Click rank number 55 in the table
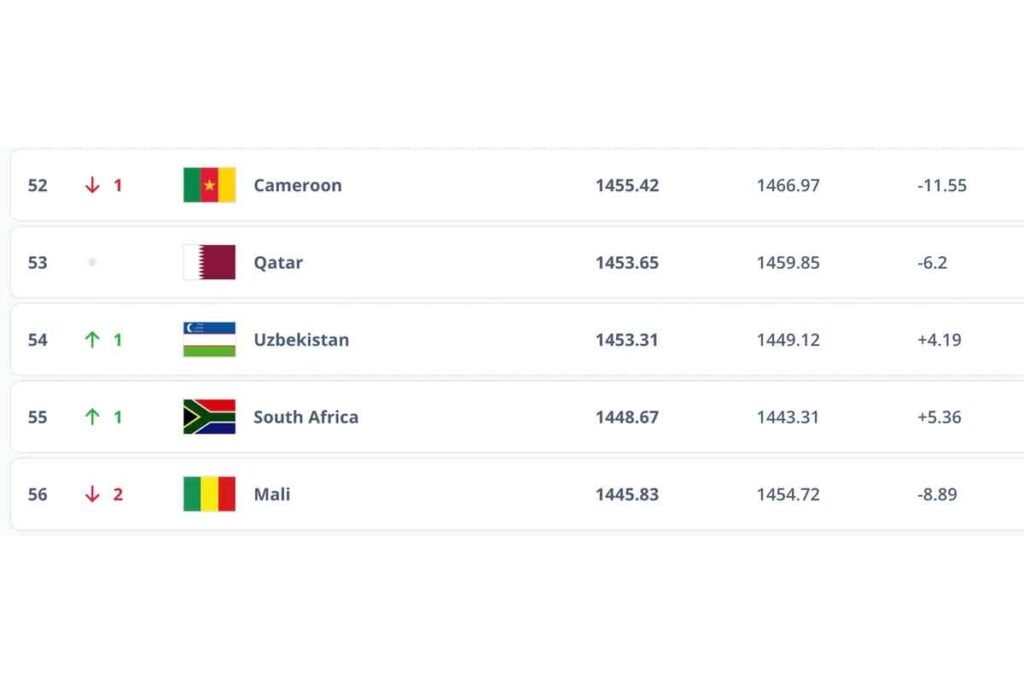This screenshot has width=1024, height=683. click(x=37, y=417)
